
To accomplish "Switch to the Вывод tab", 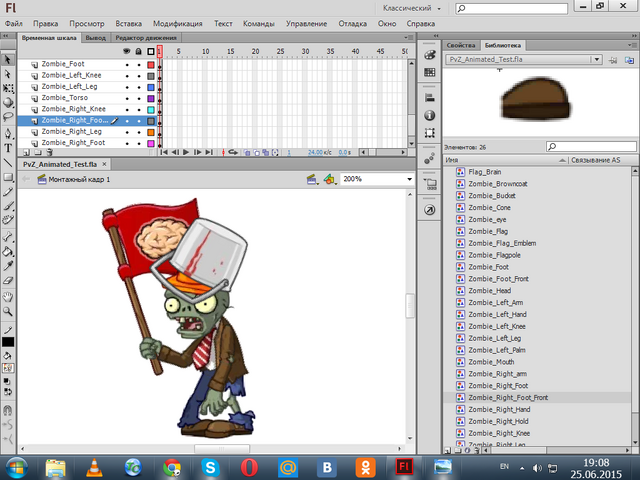I will point(96,38).
